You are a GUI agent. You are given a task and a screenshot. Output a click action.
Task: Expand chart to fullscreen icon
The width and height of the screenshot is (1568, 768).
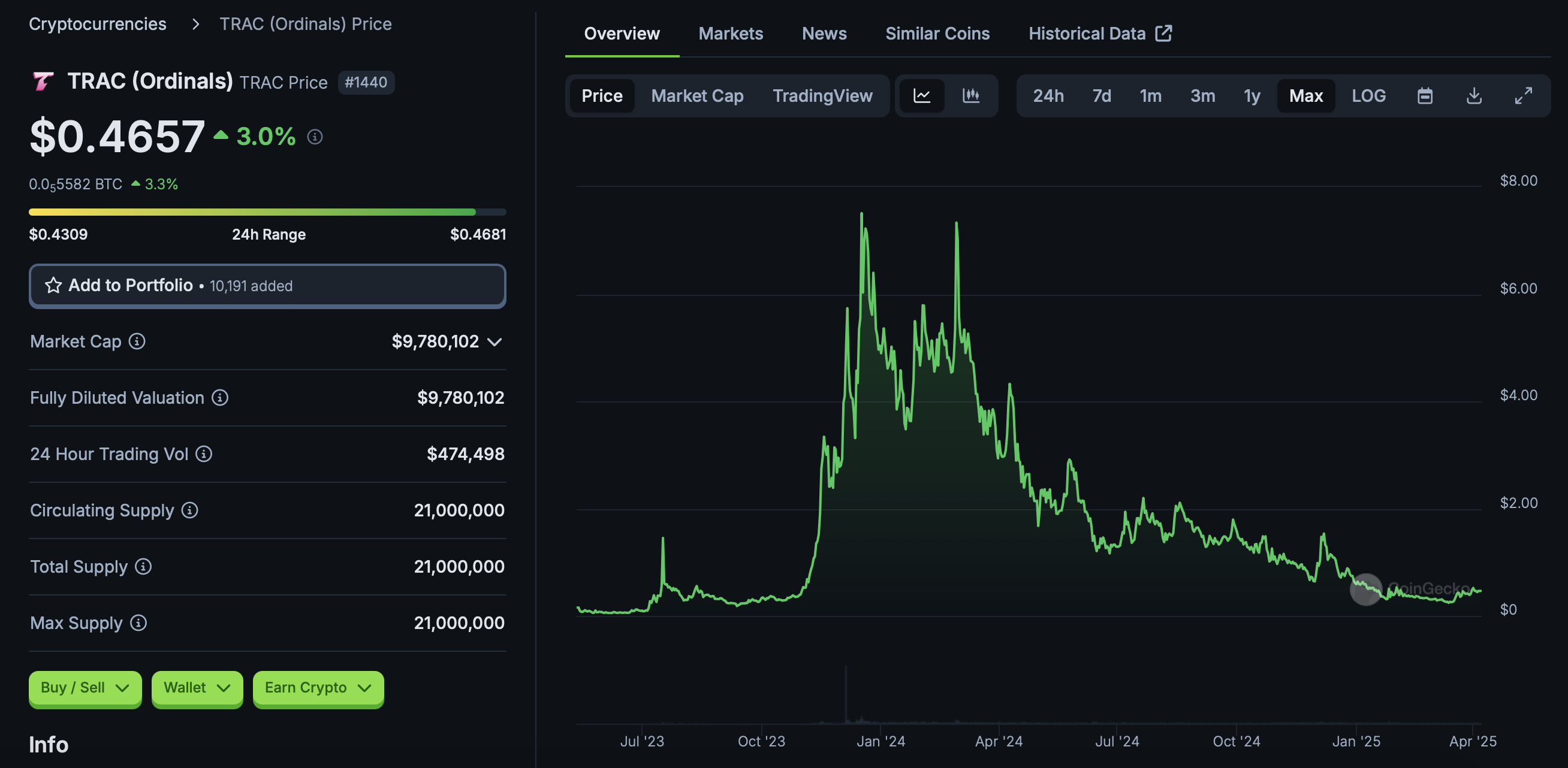(x=1524, y=95)
